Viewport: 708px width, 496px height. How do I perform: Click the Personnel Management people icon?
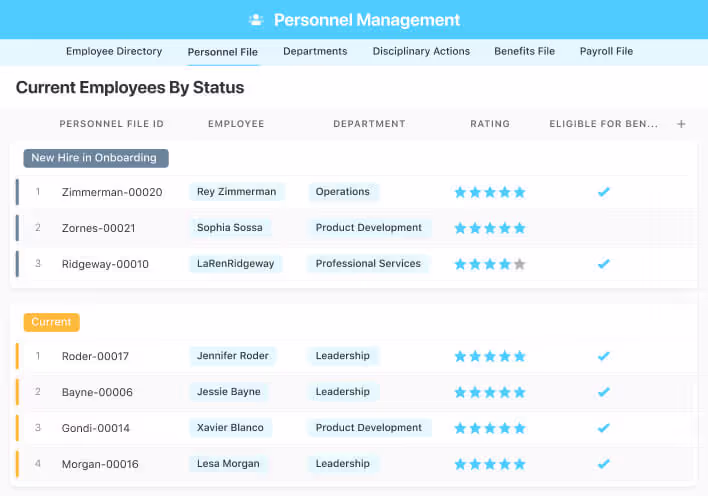[x=256, y=20]
